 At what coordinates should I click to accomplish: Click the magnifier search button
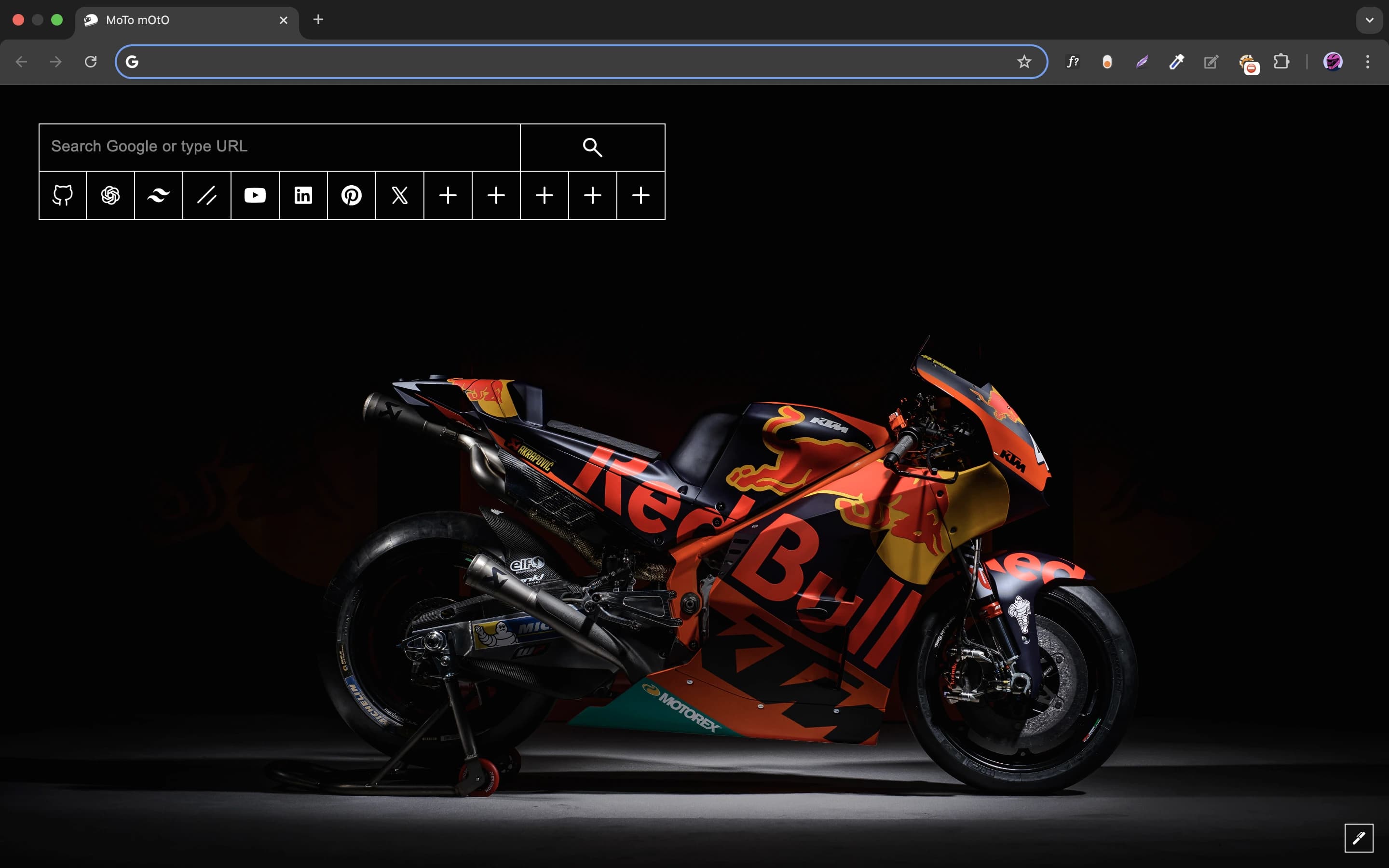coord(592,148)
